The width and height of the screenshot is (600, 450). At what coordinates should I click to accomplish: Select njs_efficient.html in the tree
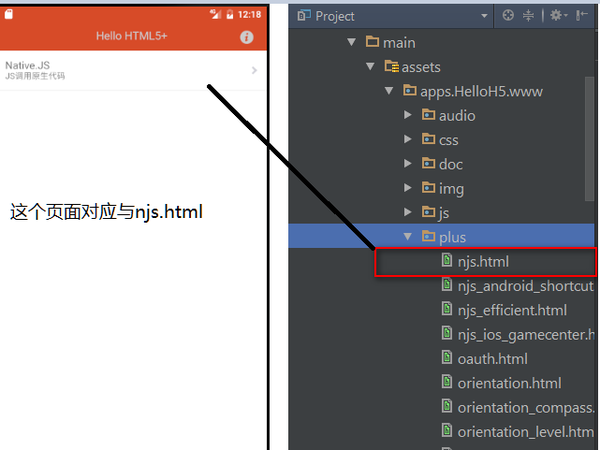tap(512, 310)
